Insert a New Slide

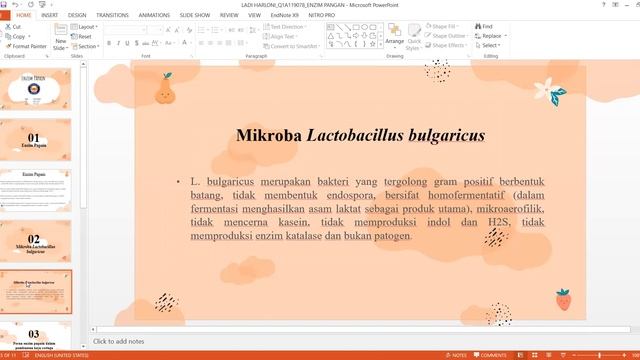click(60, 37)
